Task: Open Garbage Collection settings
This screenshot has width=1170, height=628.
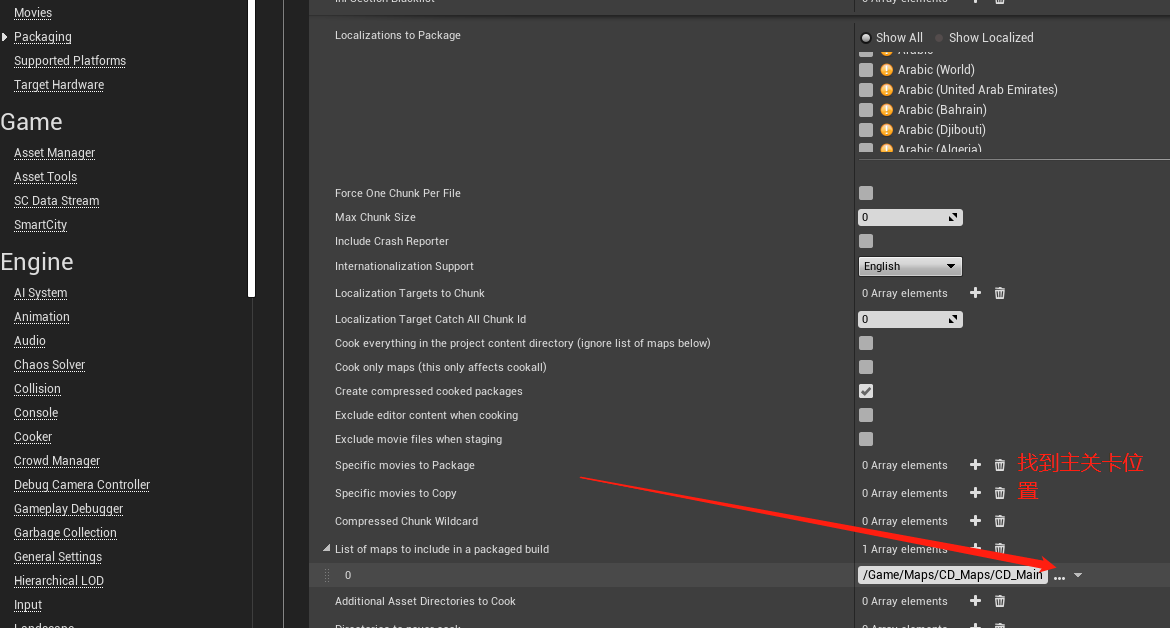Action: click(65, 533)
